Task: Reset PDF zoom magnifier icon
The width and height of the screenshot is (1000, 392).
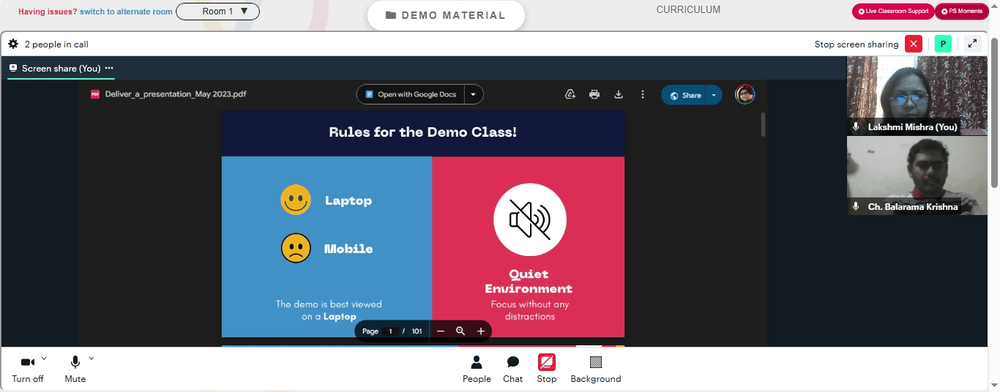Action: [460, 331]
